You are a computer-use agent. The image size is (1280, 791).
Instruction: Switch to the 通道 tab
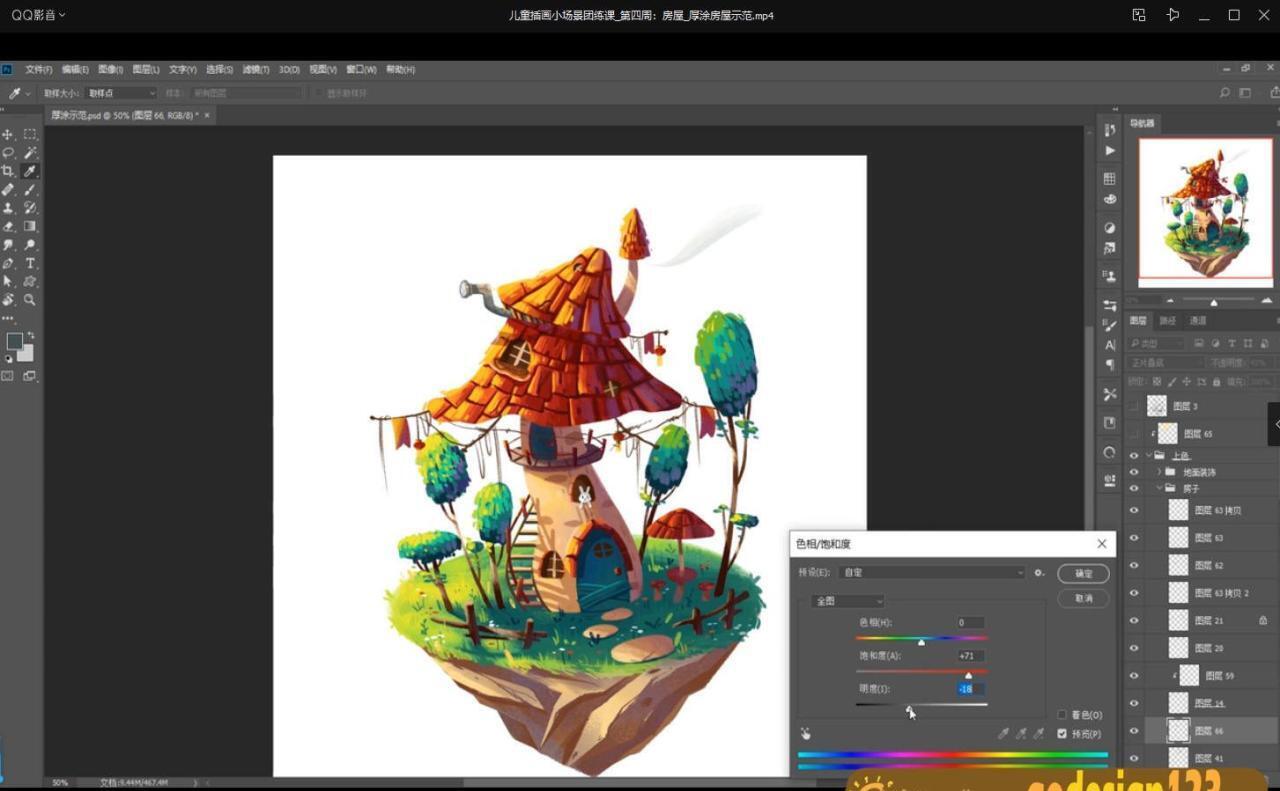[1198, 321]
